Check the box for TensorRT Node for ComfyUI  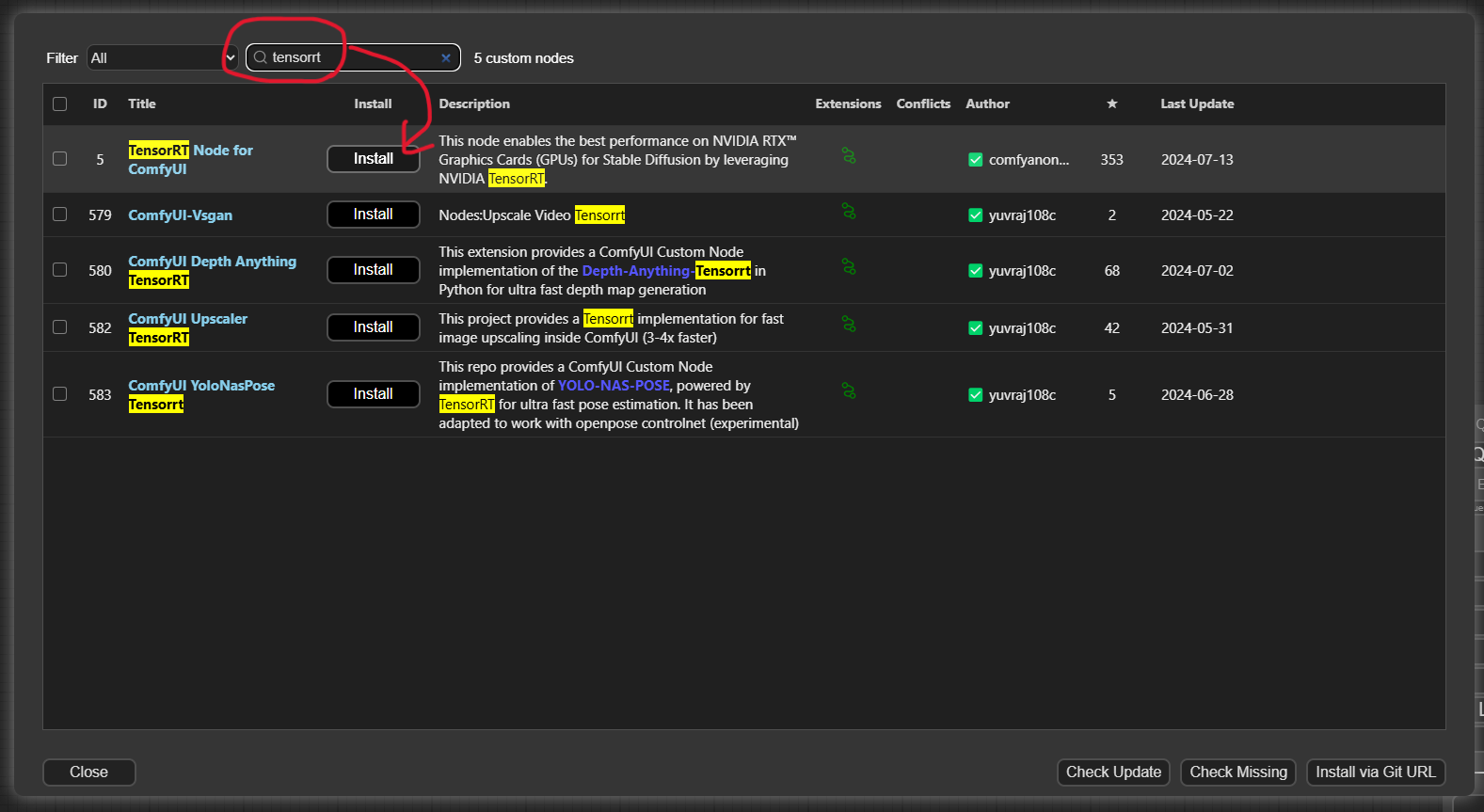[x=60, y=159]
